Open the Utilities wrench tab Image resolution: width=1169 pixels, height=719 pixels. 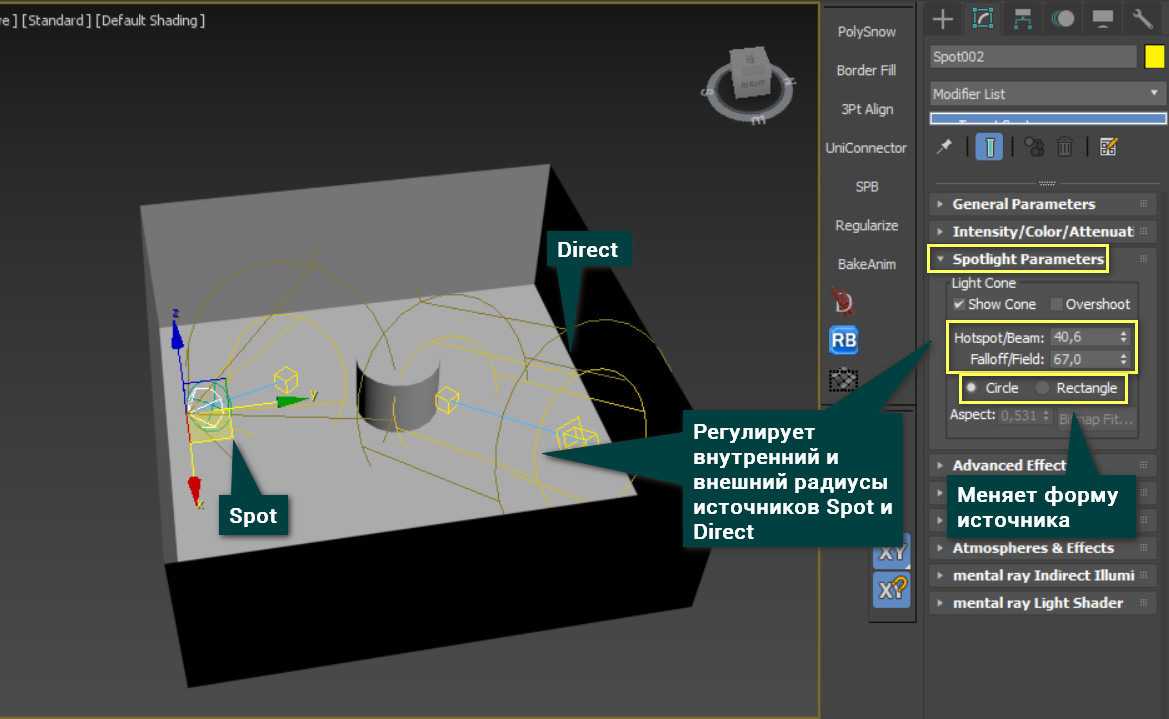click(x=1143, y=18)
